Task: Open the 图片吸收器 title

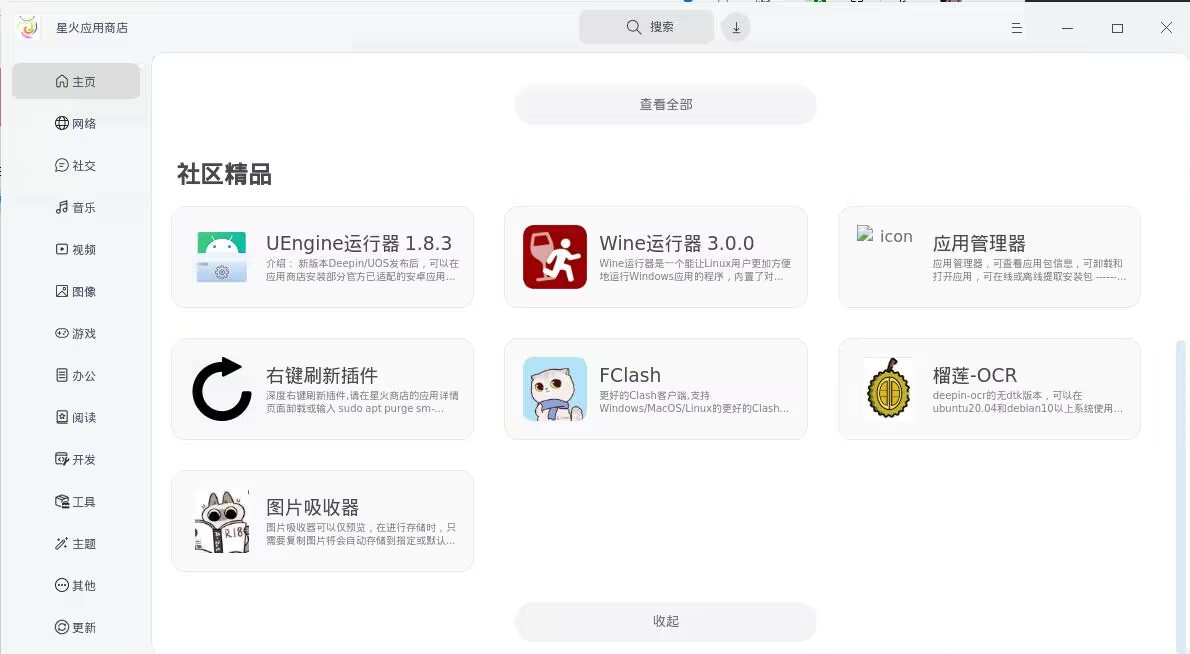Action: point(312,508)
